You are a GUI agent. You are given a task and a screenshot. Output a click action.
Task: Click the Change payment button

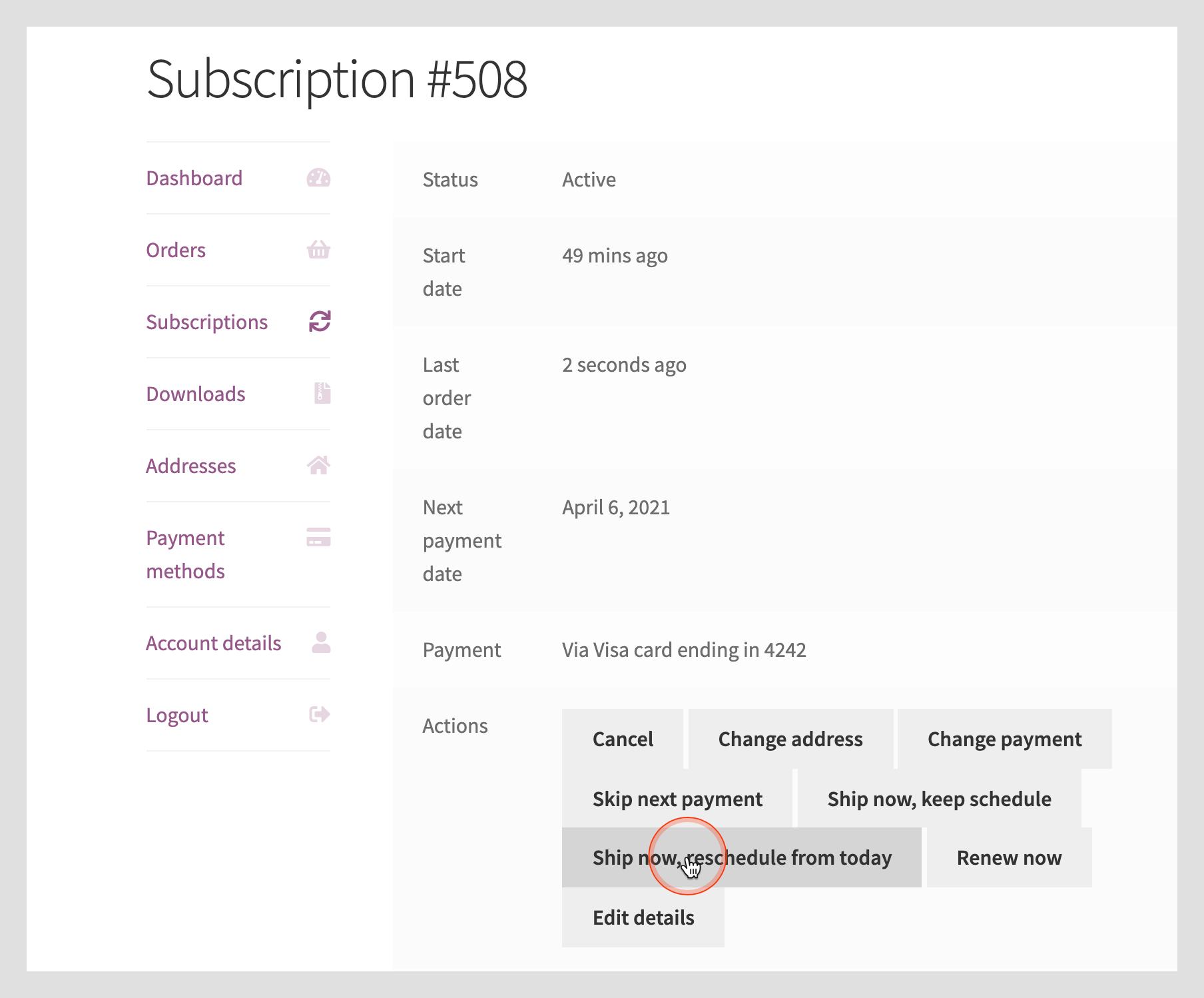click(1004, 740)
